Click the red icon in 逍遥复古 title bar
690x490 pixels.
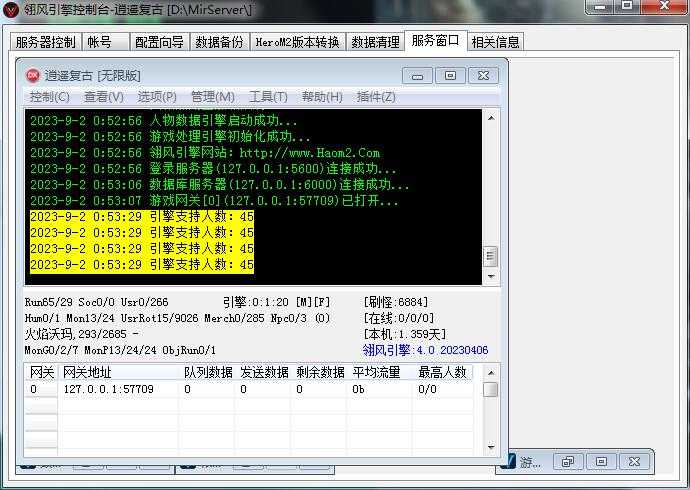point(31,76)
